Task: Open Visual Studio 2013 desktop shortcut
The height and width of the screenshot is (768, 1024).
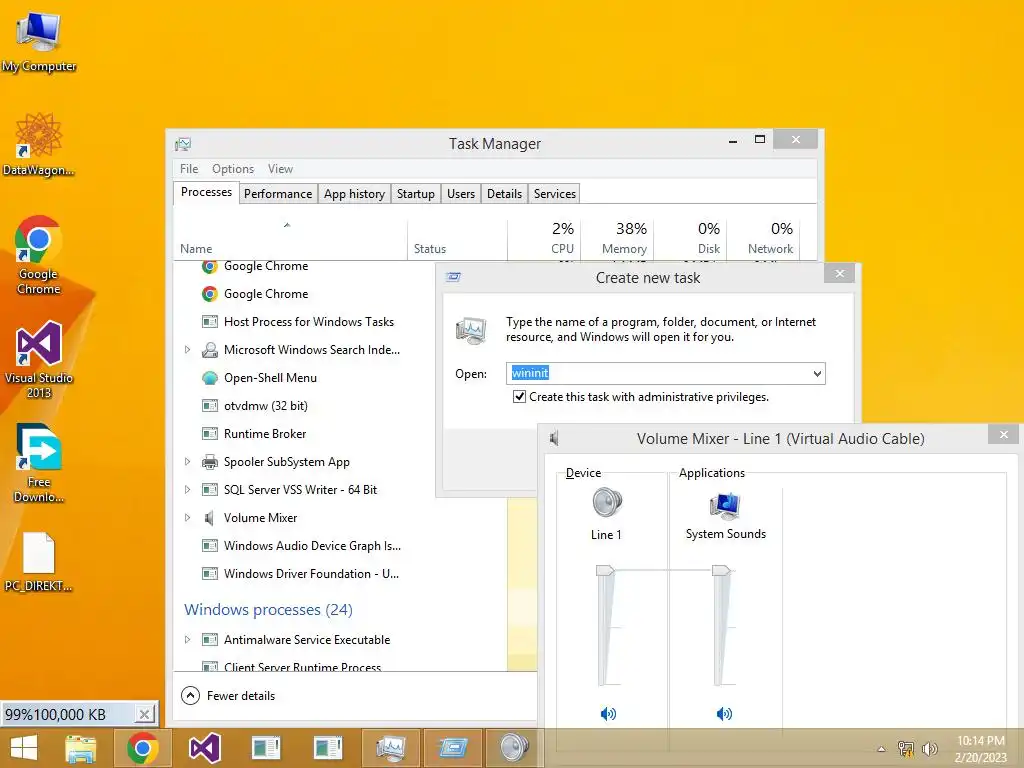Action: (x=39, y=359)
